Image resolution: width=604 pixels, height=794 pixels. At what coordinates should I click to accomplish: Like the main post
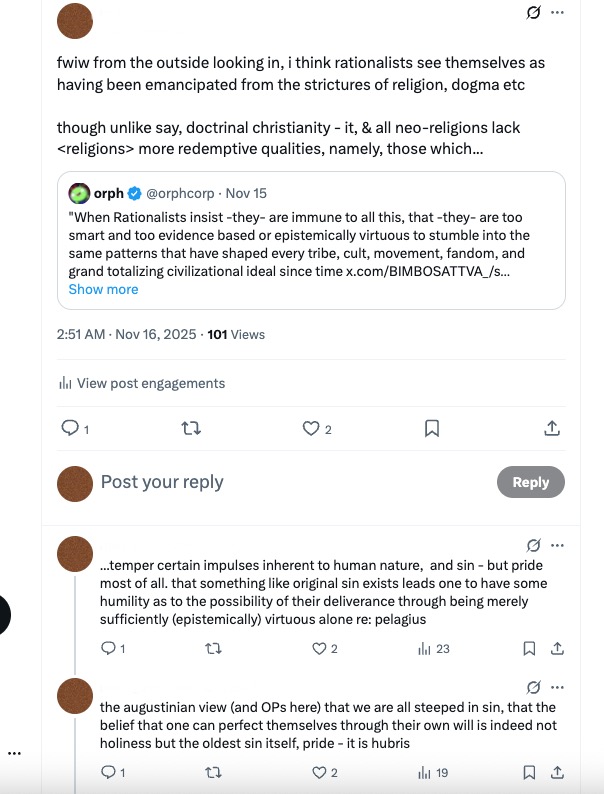pyautogui.click(x=311, y=428)
